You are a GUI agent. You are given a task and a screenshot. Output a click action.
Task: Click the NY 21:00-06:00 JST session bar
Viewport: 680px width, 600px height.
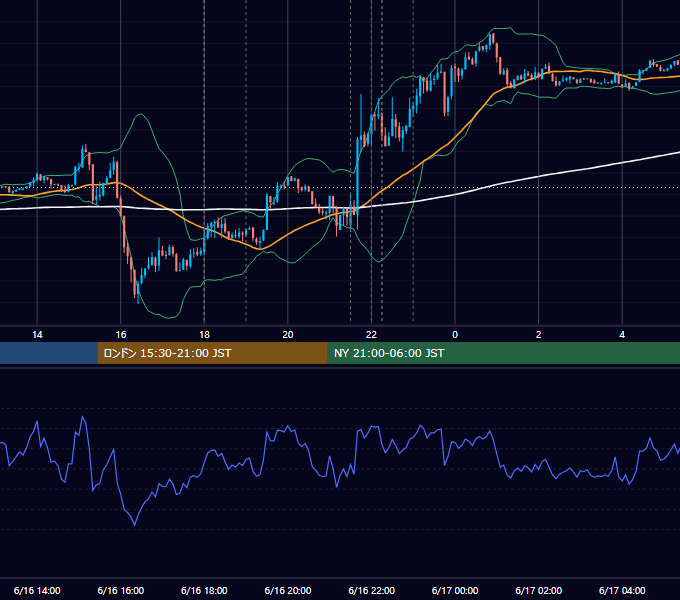[x=503, y=353]
